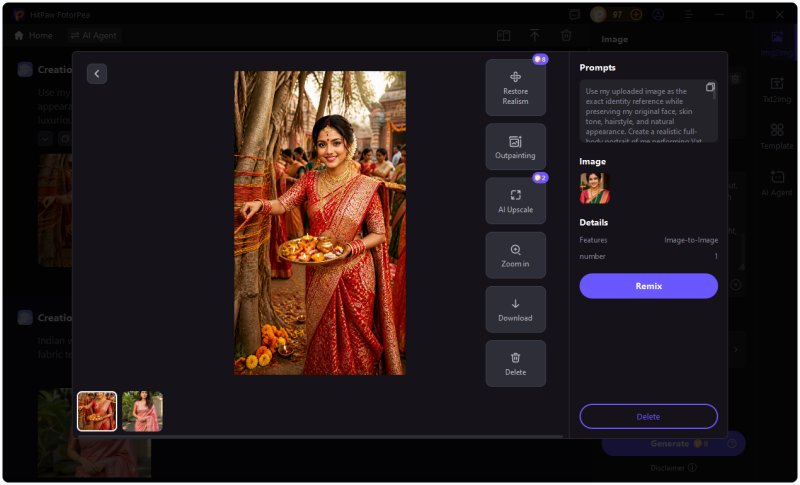Open the feedback message icon in title bar
800x485 pixels.
click(574, 15)
